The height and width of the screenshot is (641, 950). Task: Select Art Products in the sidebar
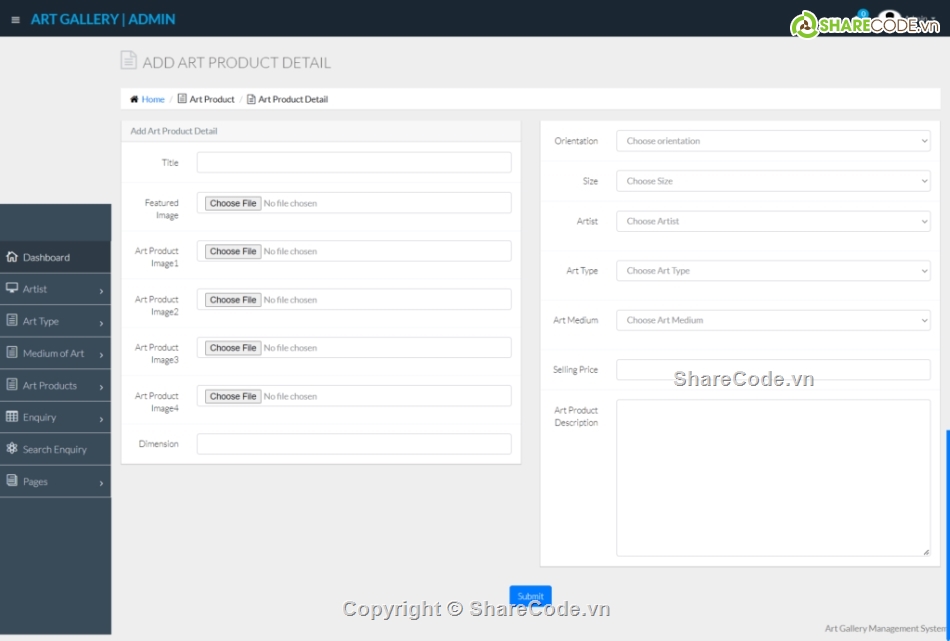pos(55,385)
